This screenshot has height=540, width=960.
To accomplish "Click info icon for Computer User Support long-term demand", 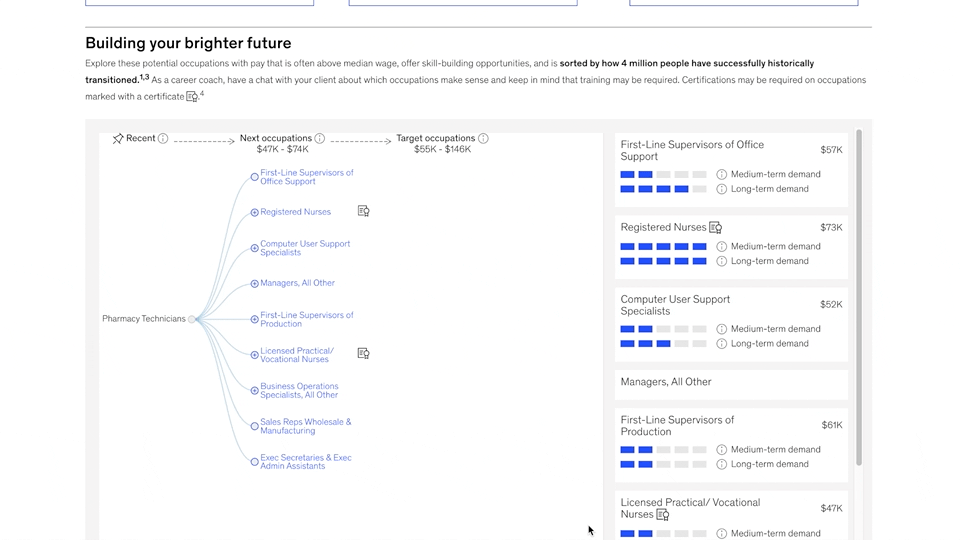I will point(722,344).
